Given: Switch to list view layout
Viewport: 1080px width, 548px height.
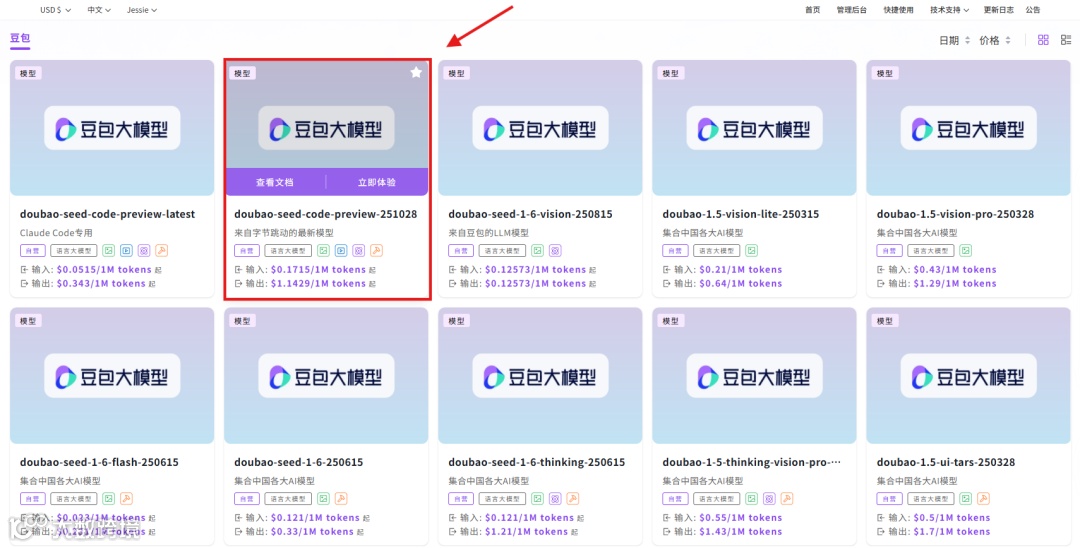Looking at the screenshot, I should pos(1066,40).
